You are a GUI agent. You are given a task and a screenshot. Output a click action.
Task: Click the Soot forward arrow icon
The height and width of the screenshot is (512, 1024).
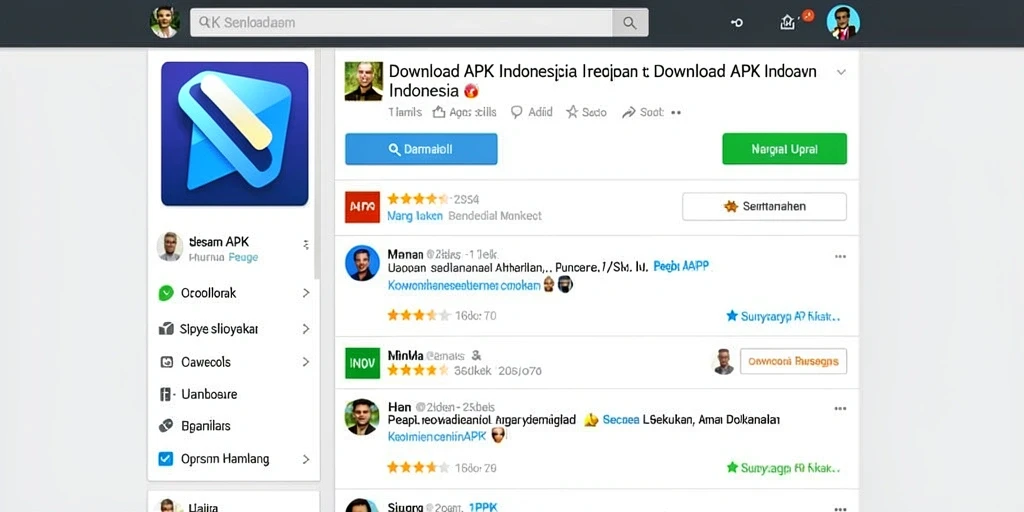pos(628,112)
